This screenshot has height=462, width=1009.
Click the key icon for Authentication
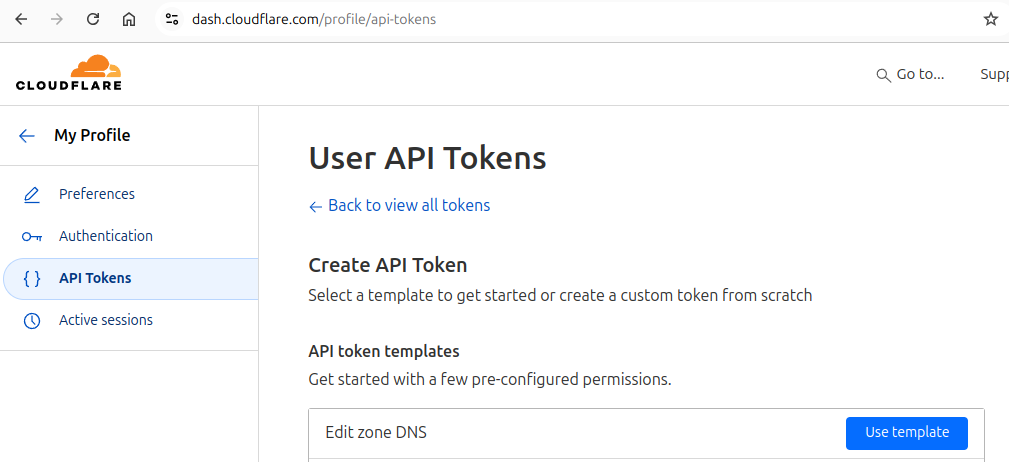(x=32, y=237)
